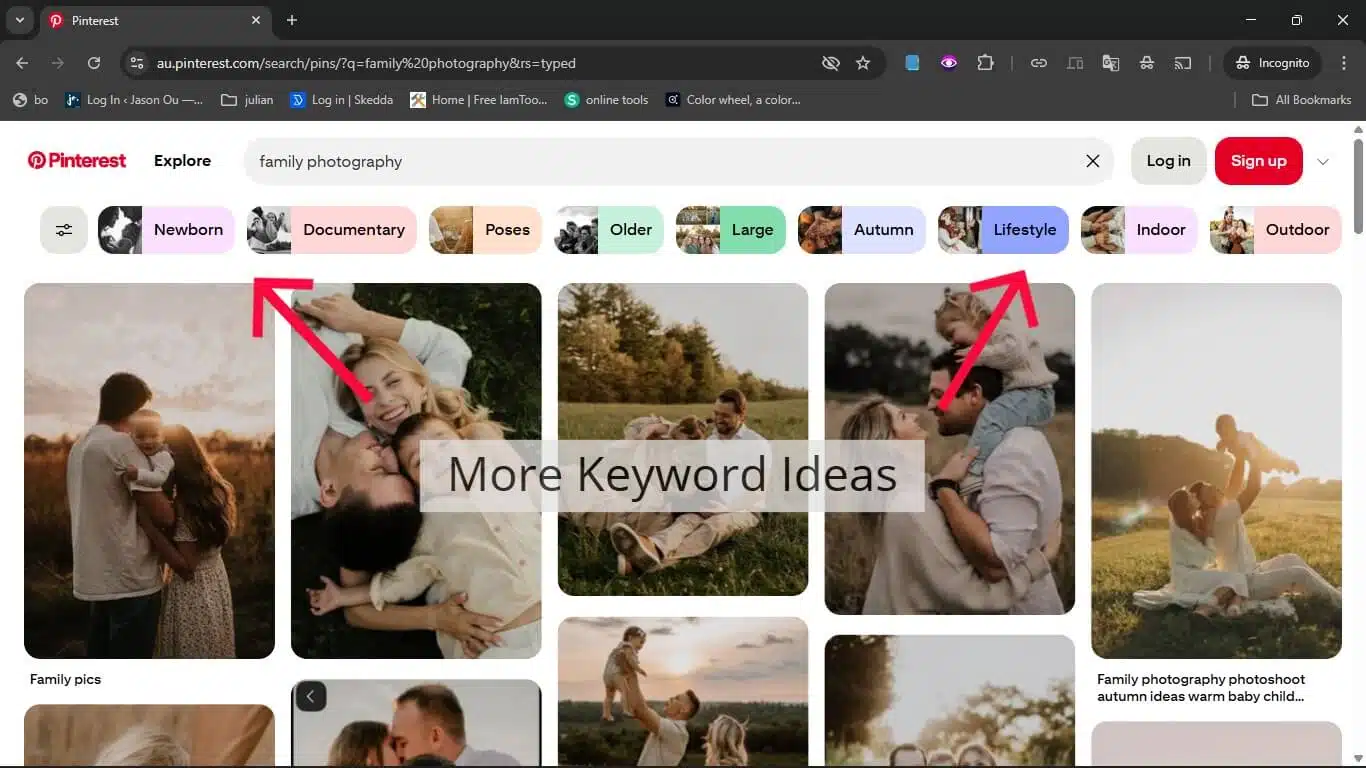Image resolution: width=1366 pixels, height=768 pixels.
Task: Expand the chevron next to Sign up
Action: 1323,161
